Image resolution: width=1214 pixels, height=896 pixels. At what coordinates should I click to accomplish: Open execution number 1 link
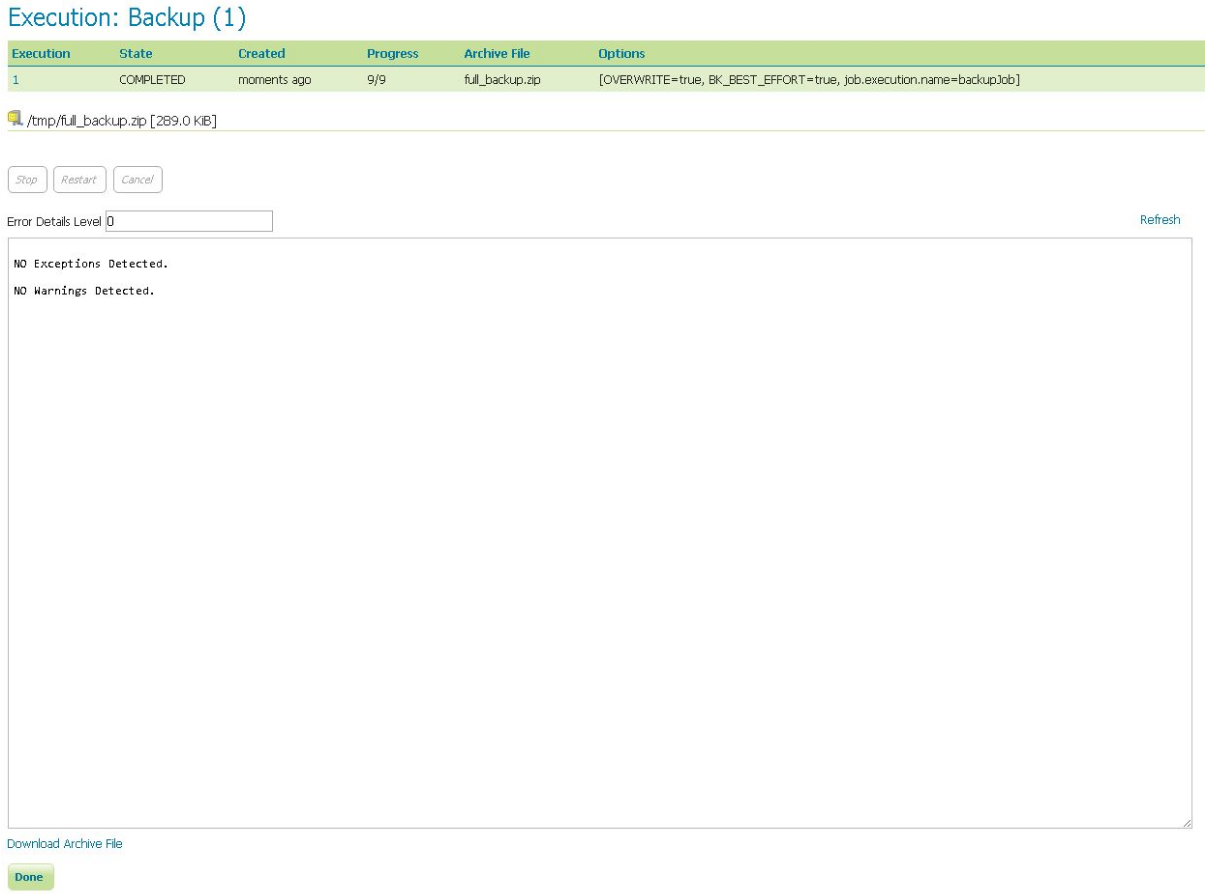[x=16, y=80]
